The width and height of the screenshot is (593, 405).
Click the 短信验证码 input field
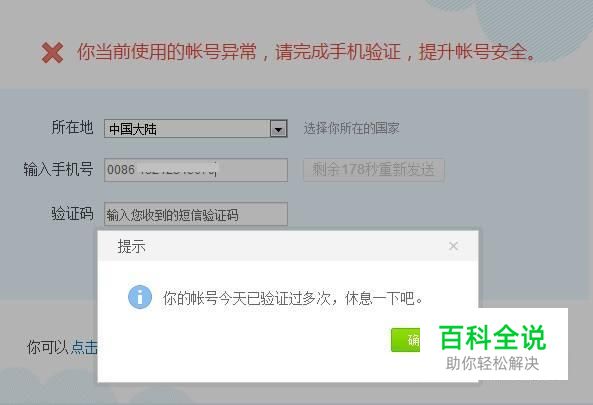click(196, 214)
